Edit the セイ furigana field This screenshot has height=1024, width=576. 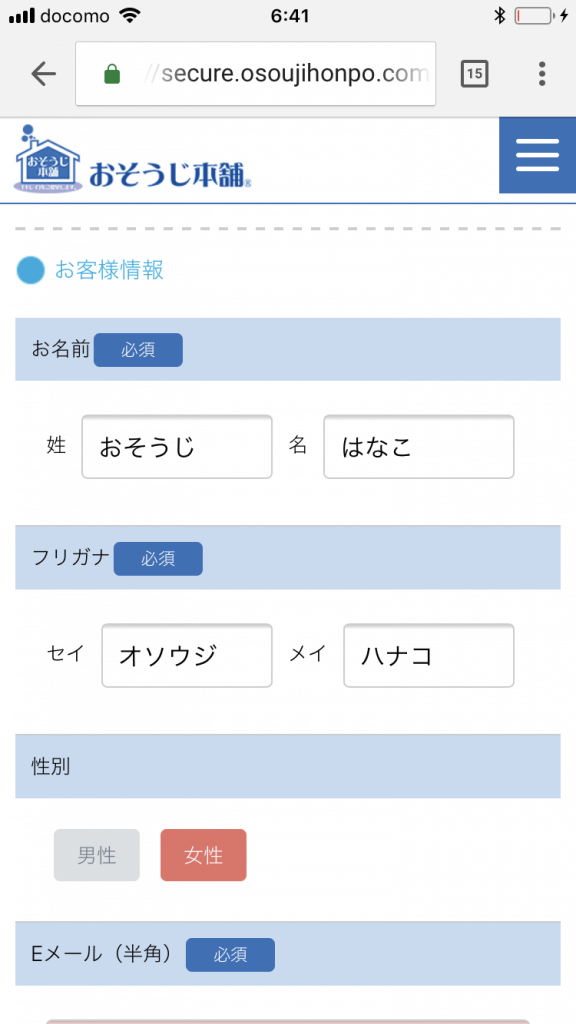pos(187,655)
